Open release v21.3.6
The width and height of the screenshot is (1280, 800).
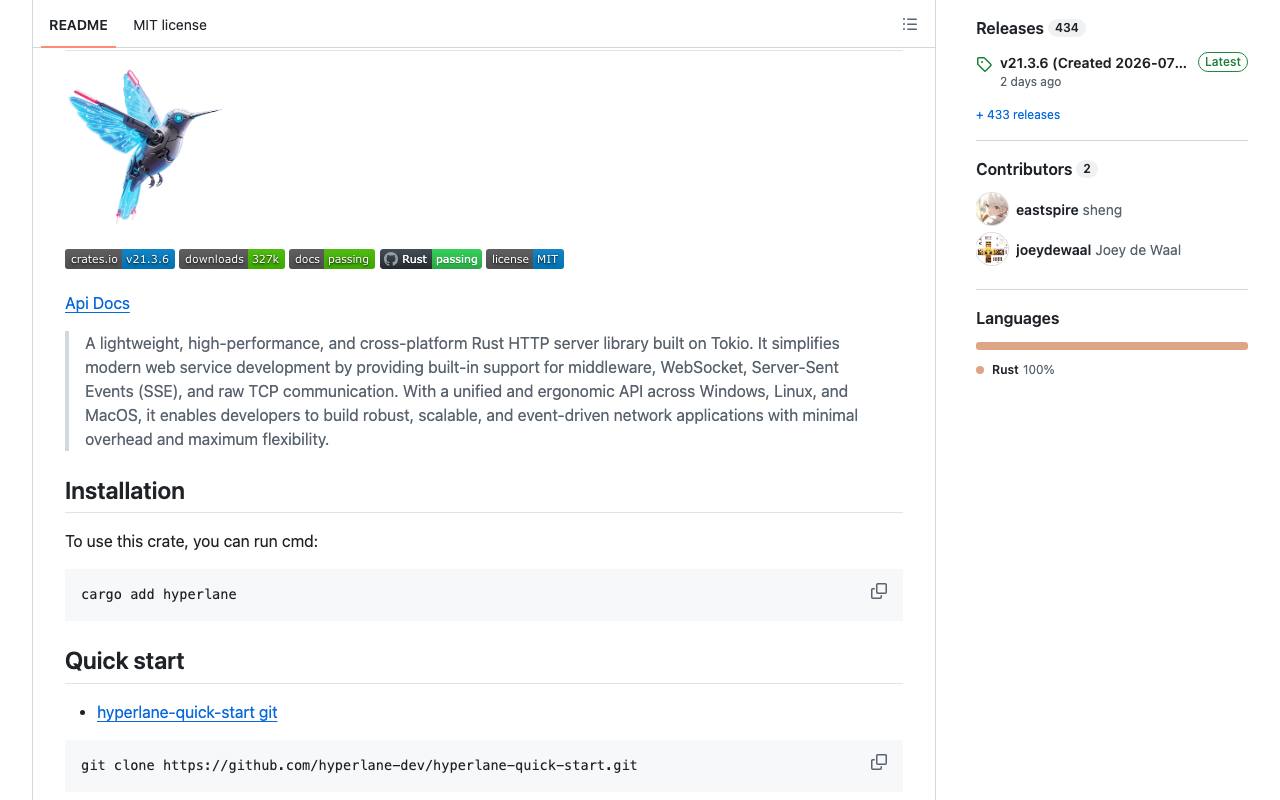(x=1093, y=63)
